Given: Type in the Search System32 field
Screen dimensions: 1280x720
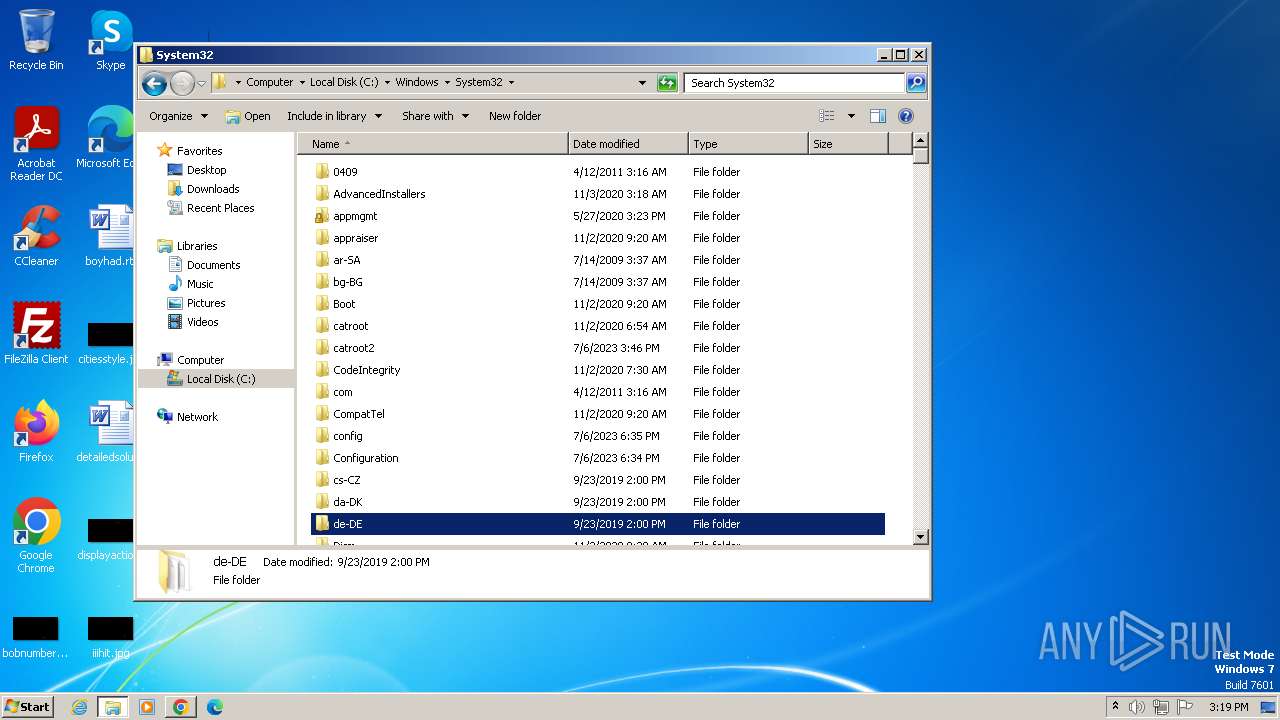Looking at the screenshot, I should pyautogui.click(x=794, y=83).
